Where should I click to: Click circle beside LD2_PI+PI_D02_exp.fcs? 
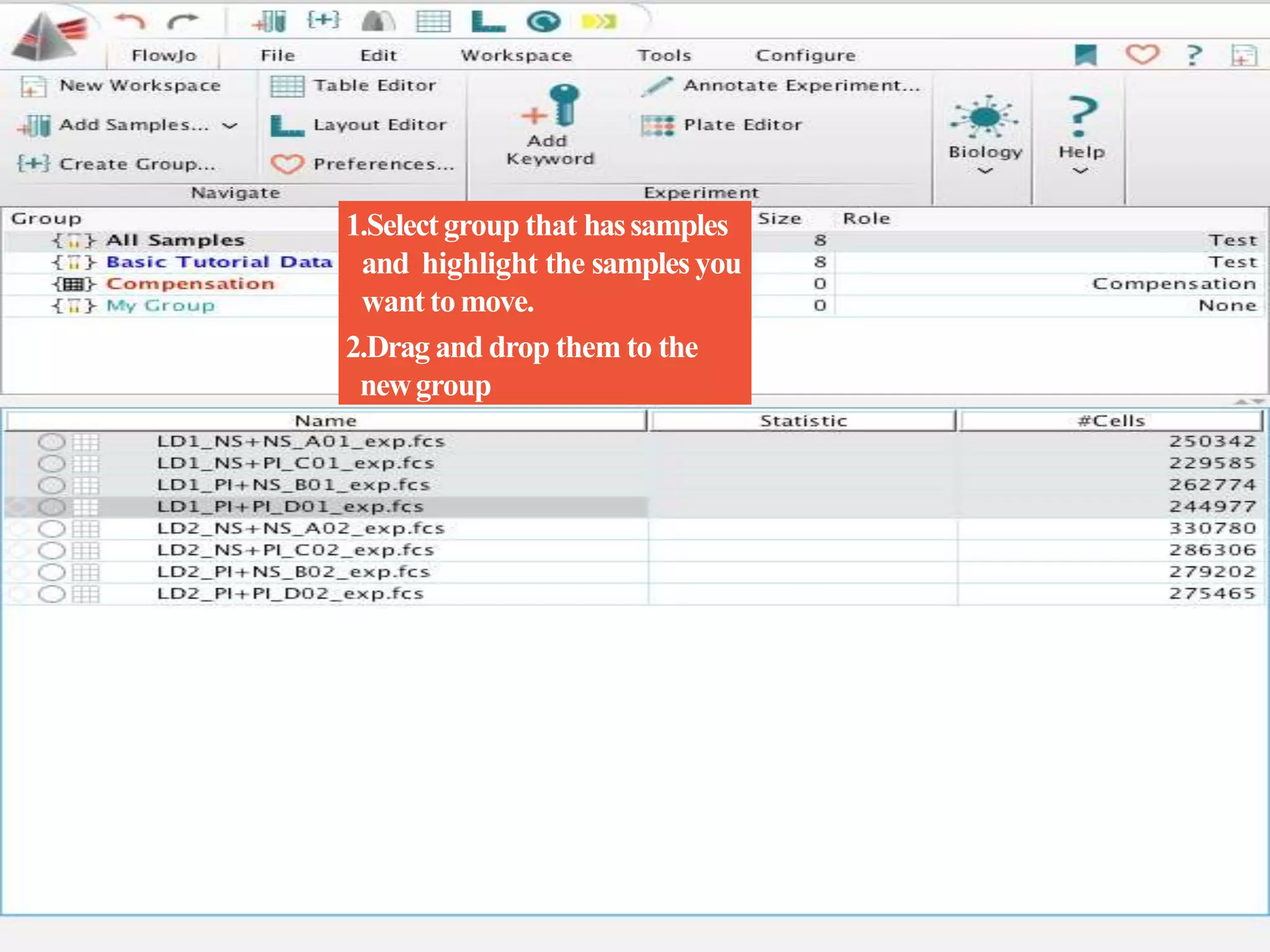click(51, 594)
